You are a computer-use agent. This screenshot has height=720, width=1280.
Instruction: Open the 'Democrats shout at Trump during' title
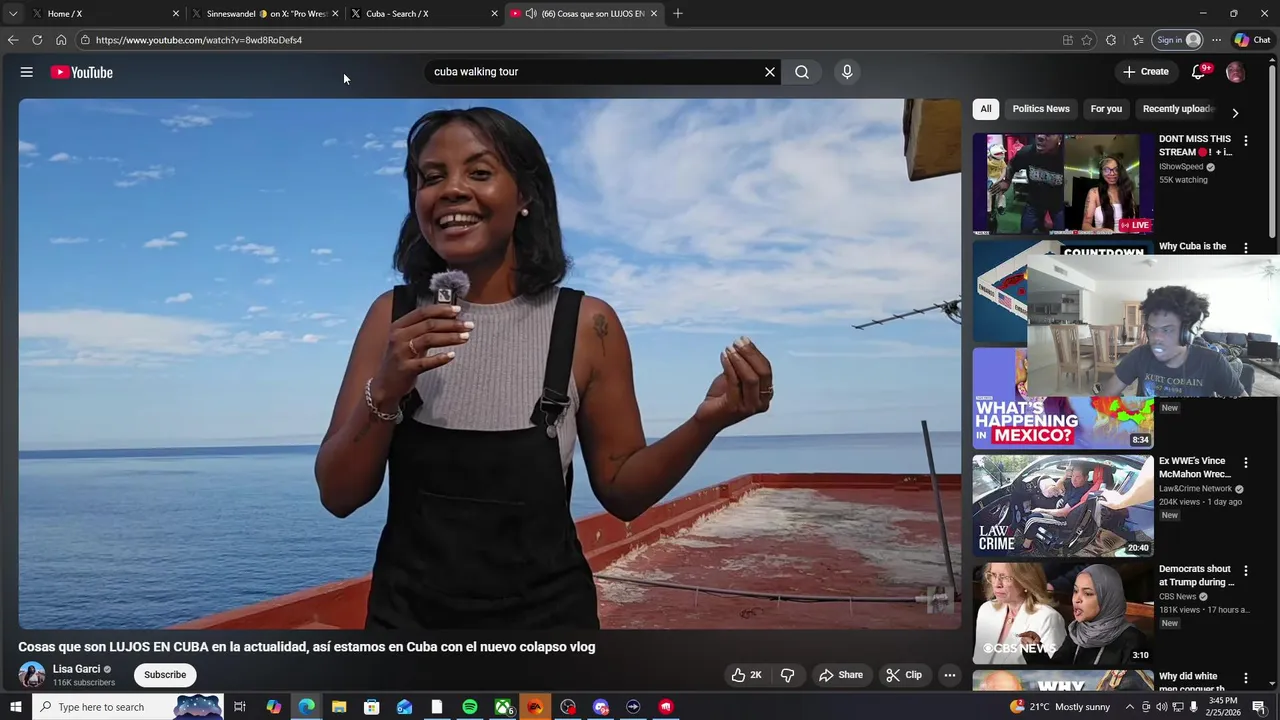coord(1196,575)
